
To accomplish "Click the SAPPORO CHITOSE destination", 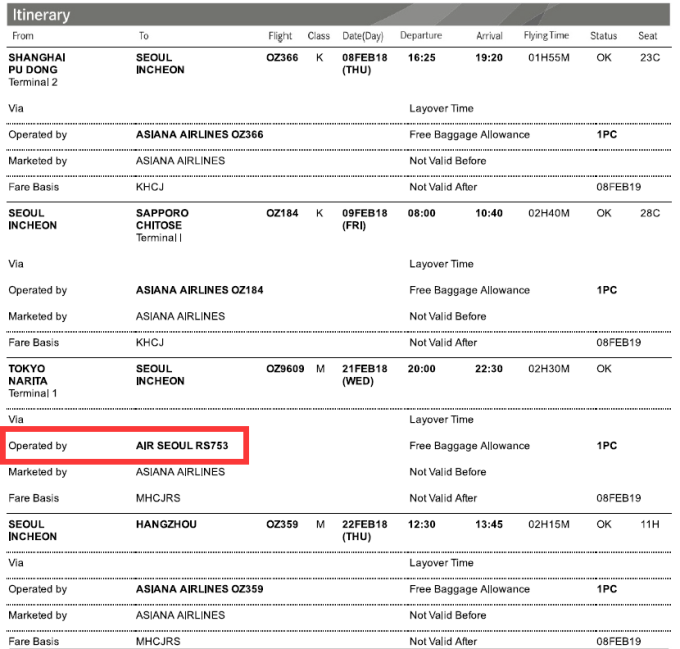I will click(162, 219).
